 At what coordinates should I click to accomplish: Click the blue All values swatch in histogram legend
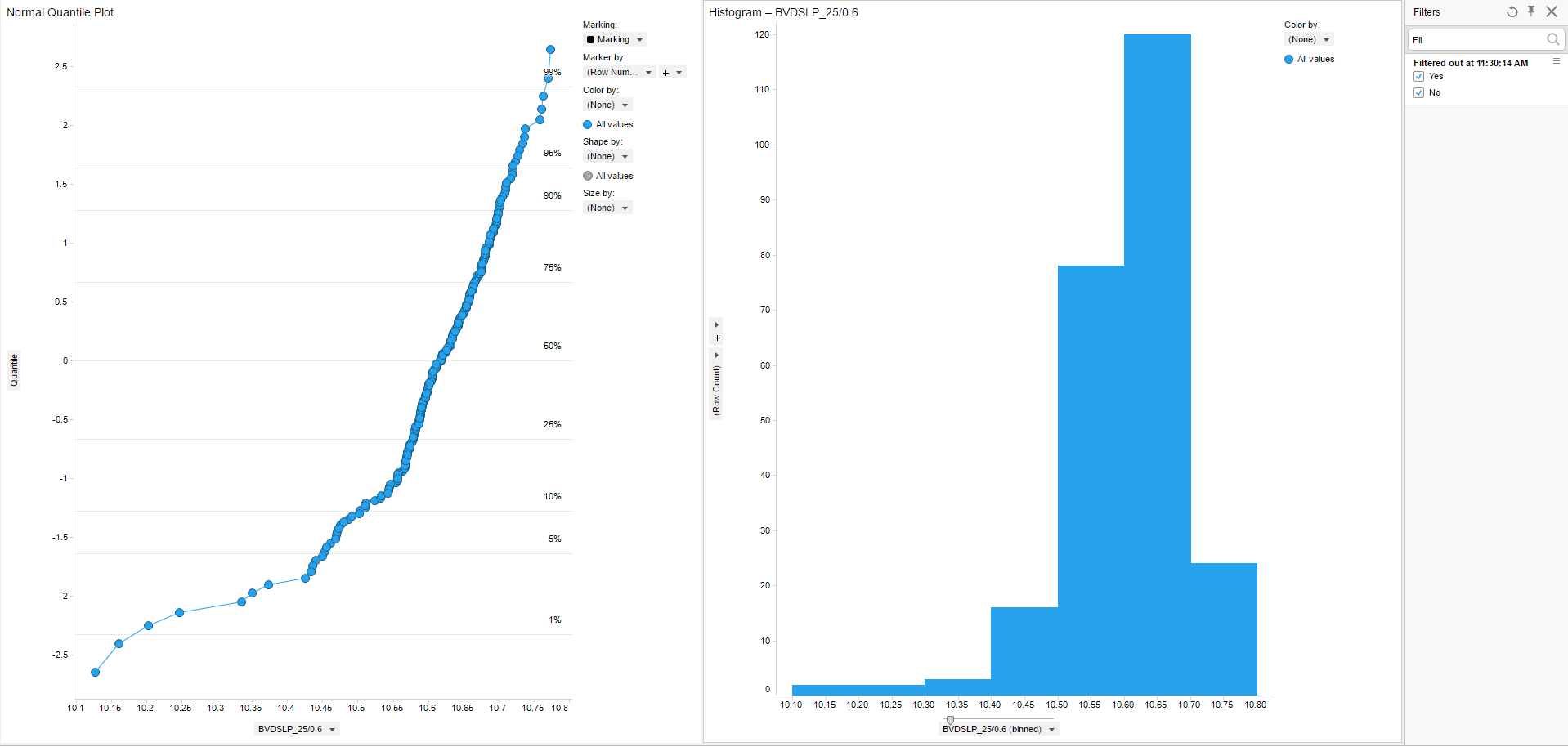tap(1288, 60)
